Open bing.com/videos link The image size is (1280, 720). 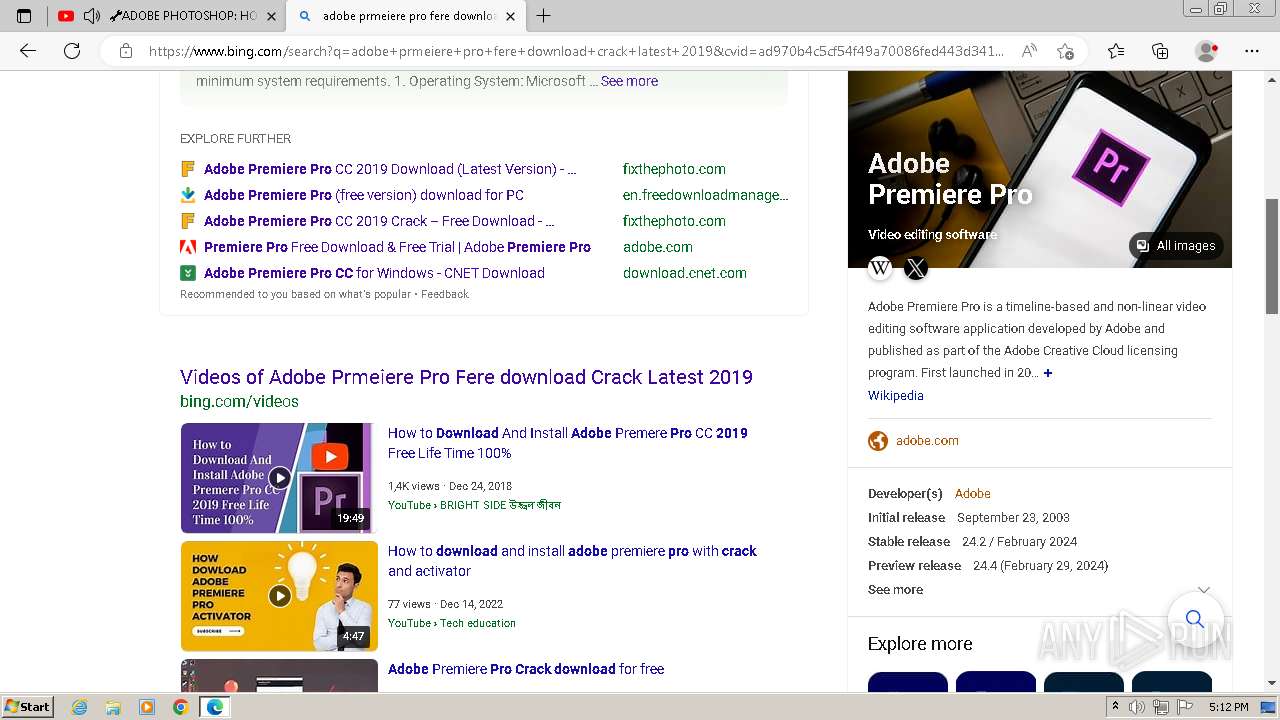click(x=239, y=401)
